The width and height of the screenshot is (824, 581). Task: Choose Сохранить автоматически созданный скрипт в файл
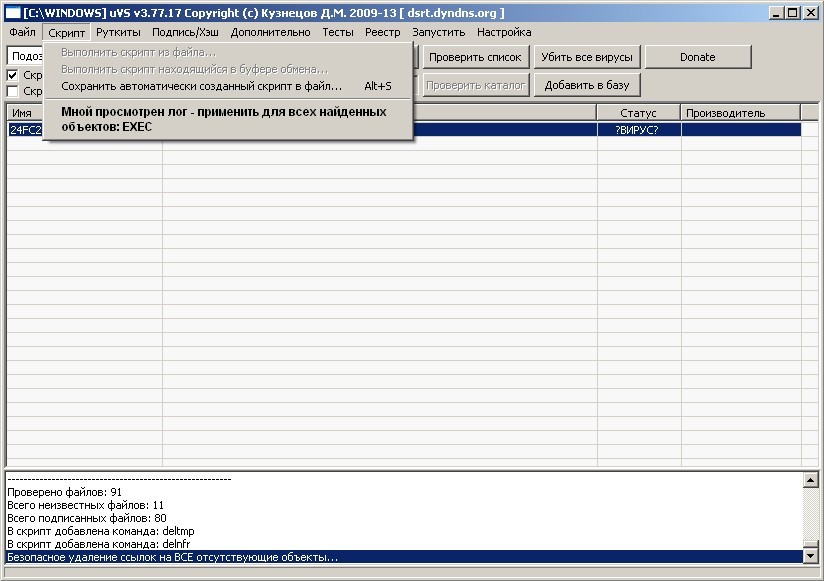pyautogui.click(x=227, y=86)
